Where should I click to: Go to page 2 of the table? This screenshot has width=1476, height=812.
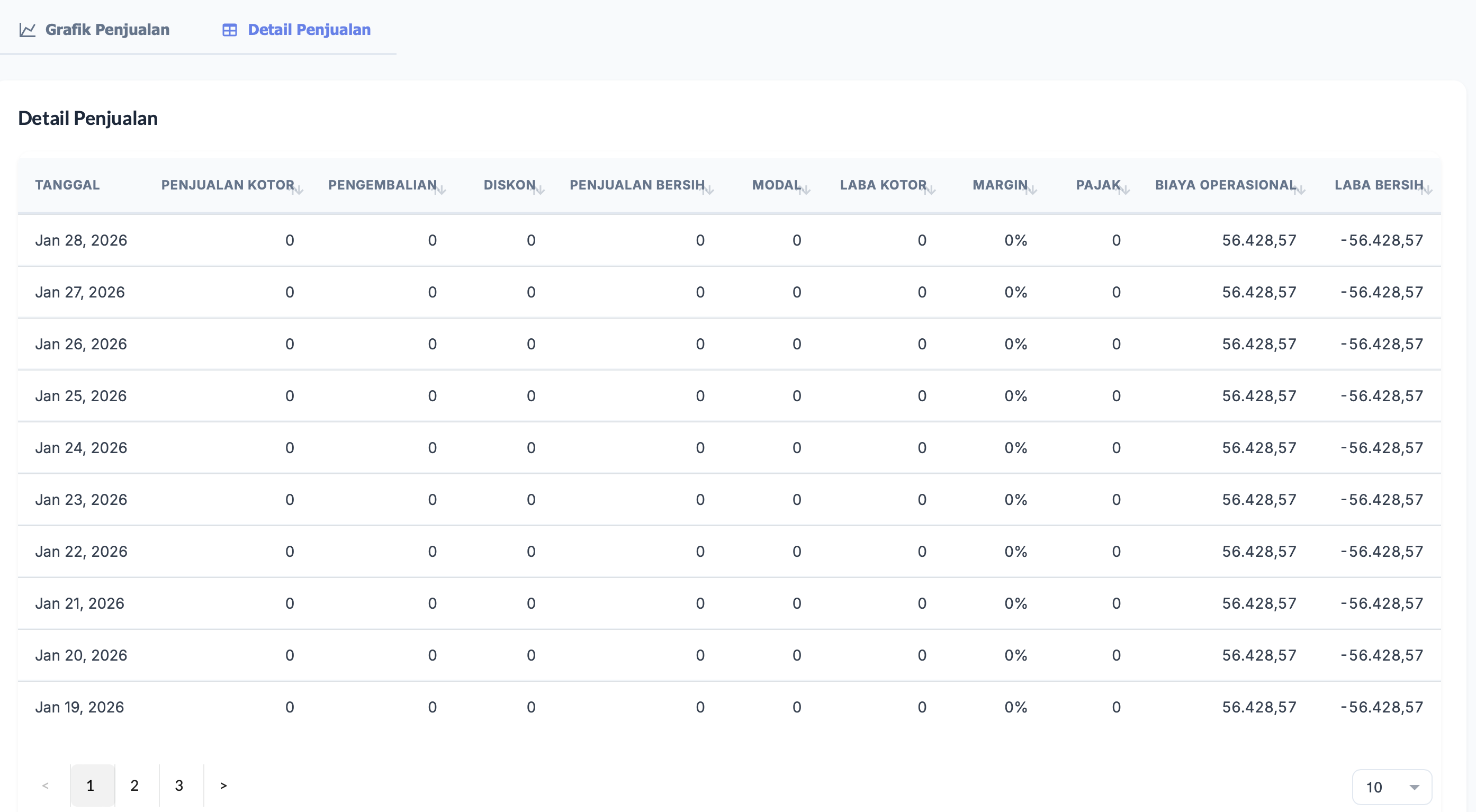134,785
